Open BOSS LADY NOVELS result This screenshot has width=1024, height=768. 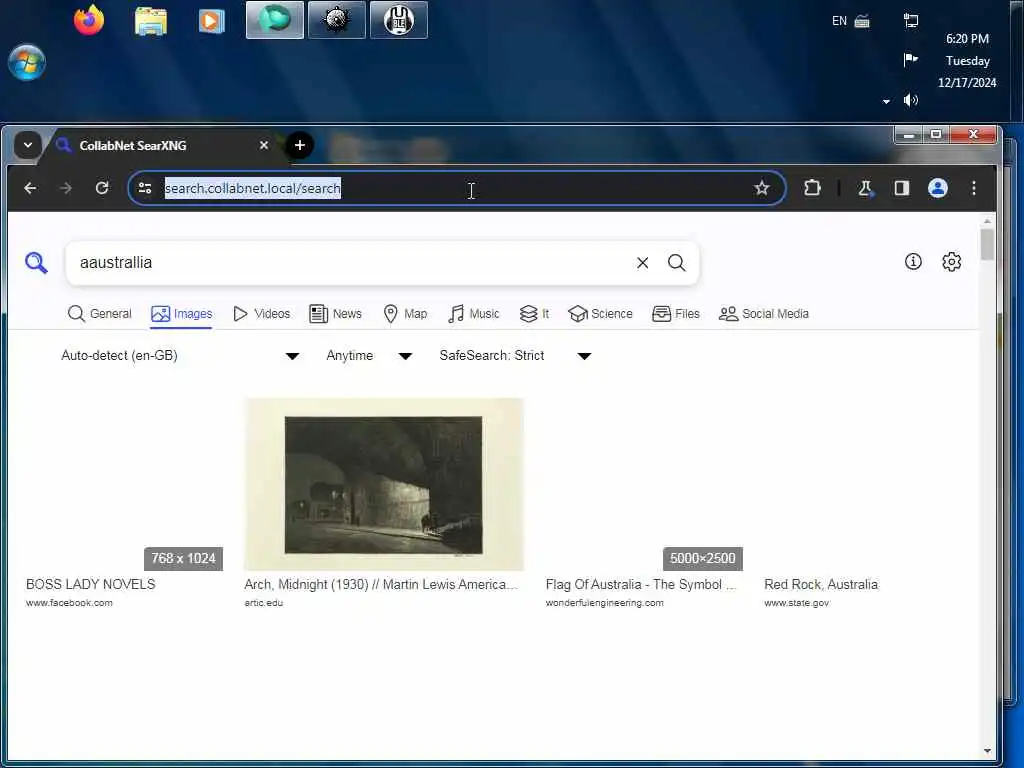[x=91, y=584]
